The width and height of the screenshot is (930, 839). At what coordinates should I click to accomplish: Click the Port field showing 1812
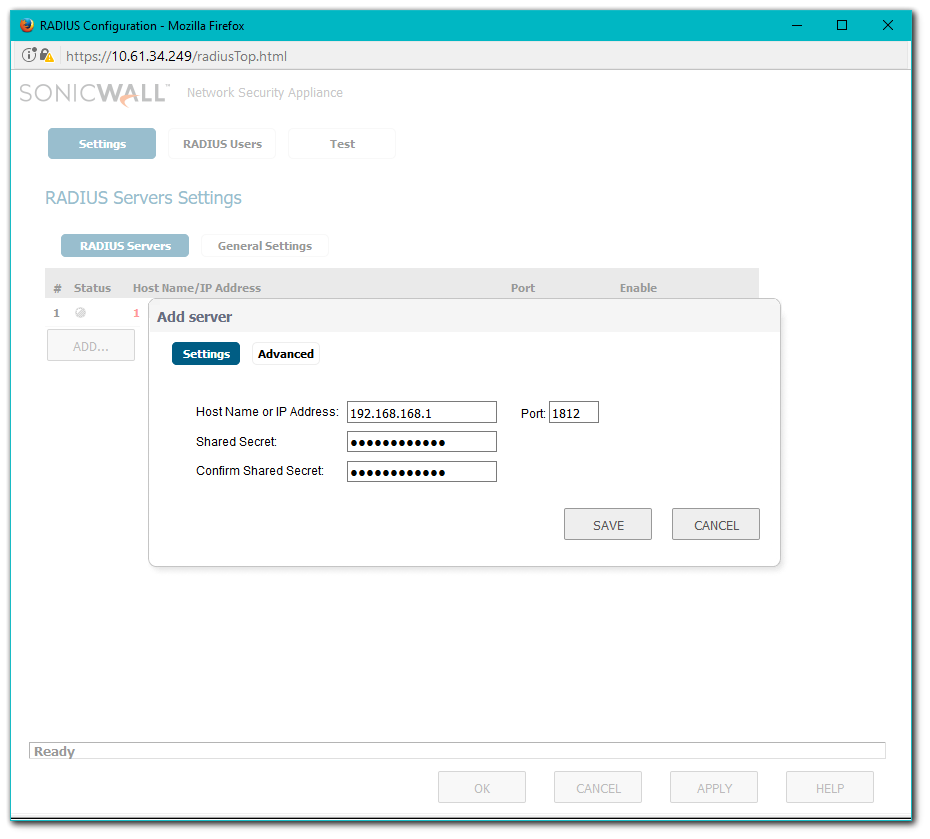pos(573,413)
